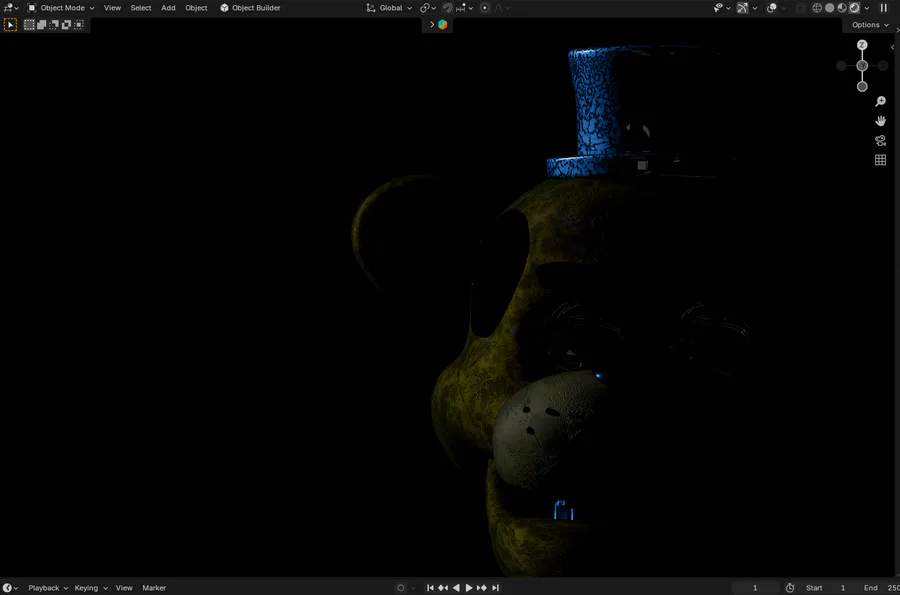This screenshot has width=900, height=595.
Task: Expand the tool header chevron arrow
Action: coord(432,25)
